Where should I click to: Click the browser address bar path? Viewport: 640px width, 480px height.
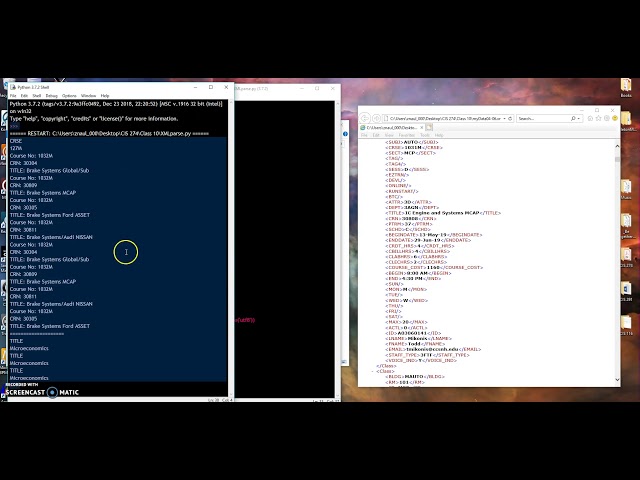tap(445, 118)
